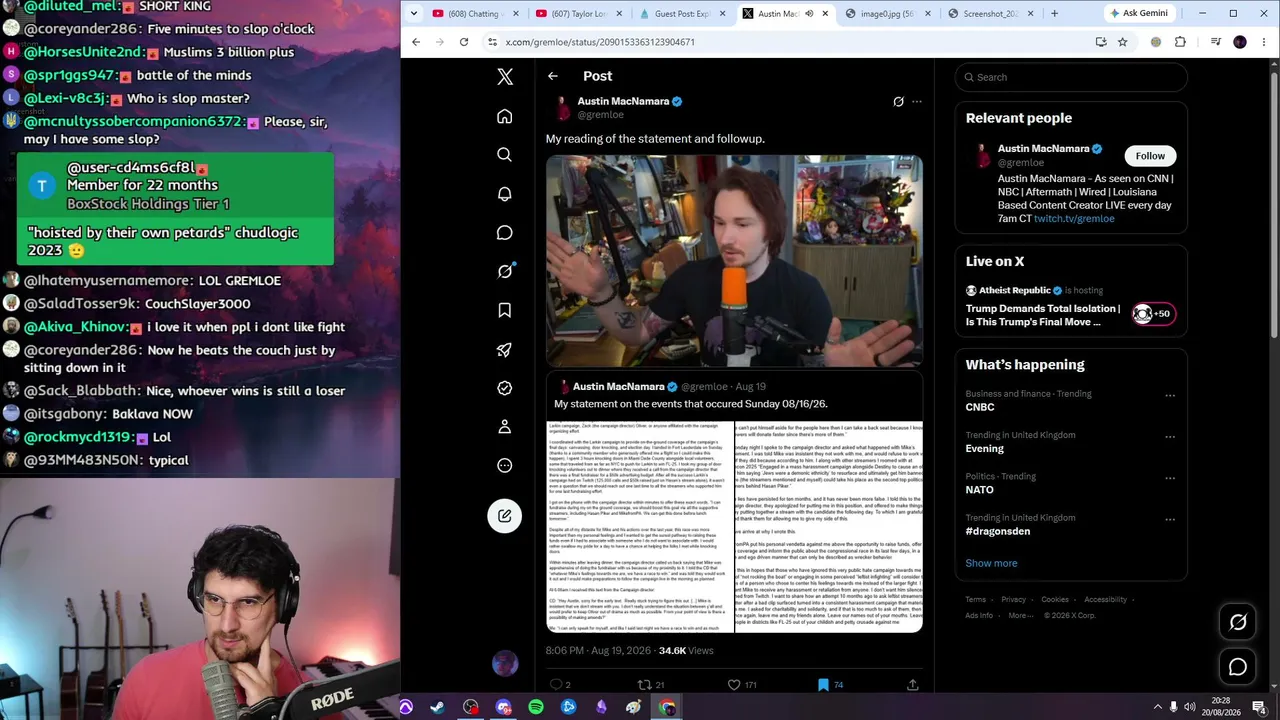Open the More circle in X sidebar
Screen dimensions: 1280x720
click(x=505, y=465)
